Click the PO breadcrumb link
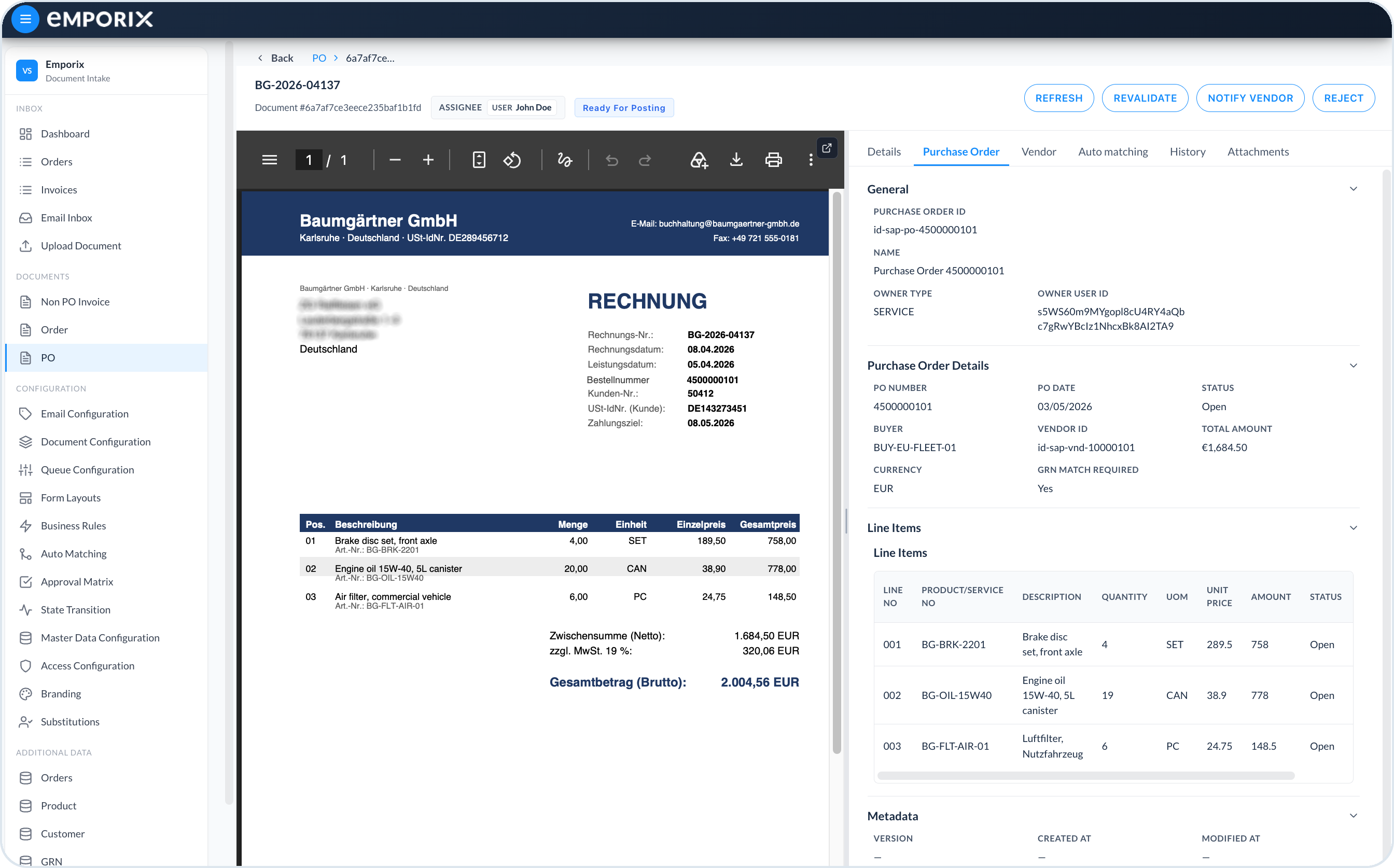Image resolution: width=1394 pixels, height=868 pixels. [319, 58]
